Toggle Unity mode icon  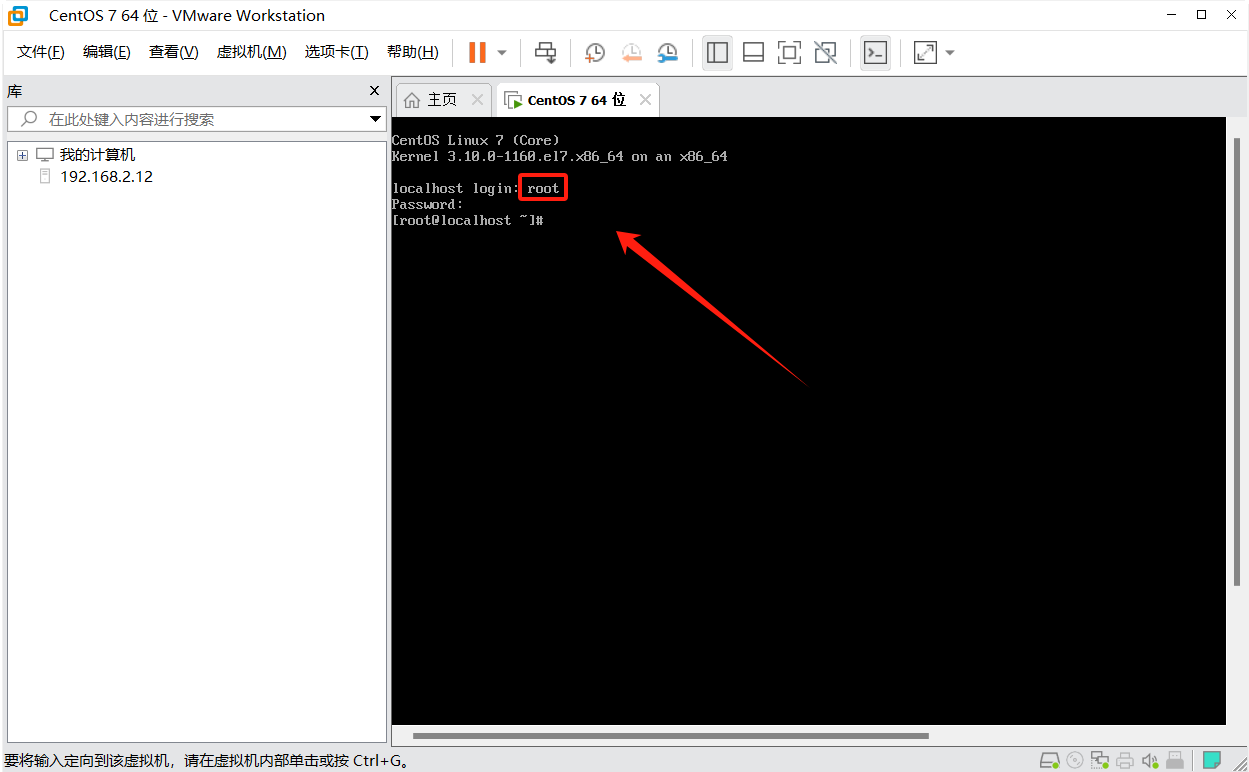pyautogui.click(x=825, y=52)
